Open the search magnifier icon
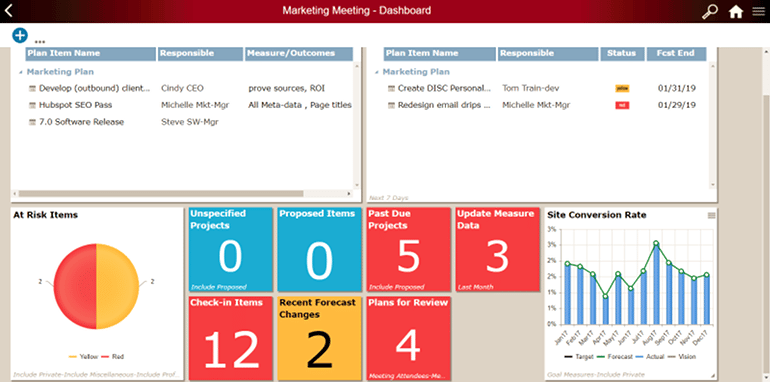 click(x=709, y=11)
